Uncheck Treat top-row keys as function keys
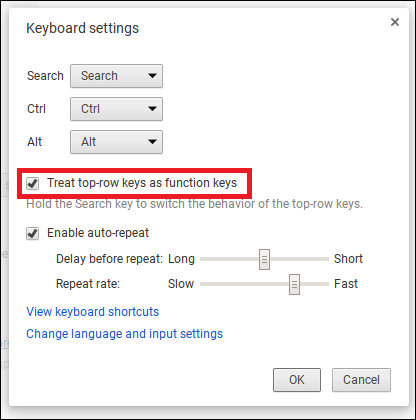Viewport: 416px width, 420px height. 32,183
